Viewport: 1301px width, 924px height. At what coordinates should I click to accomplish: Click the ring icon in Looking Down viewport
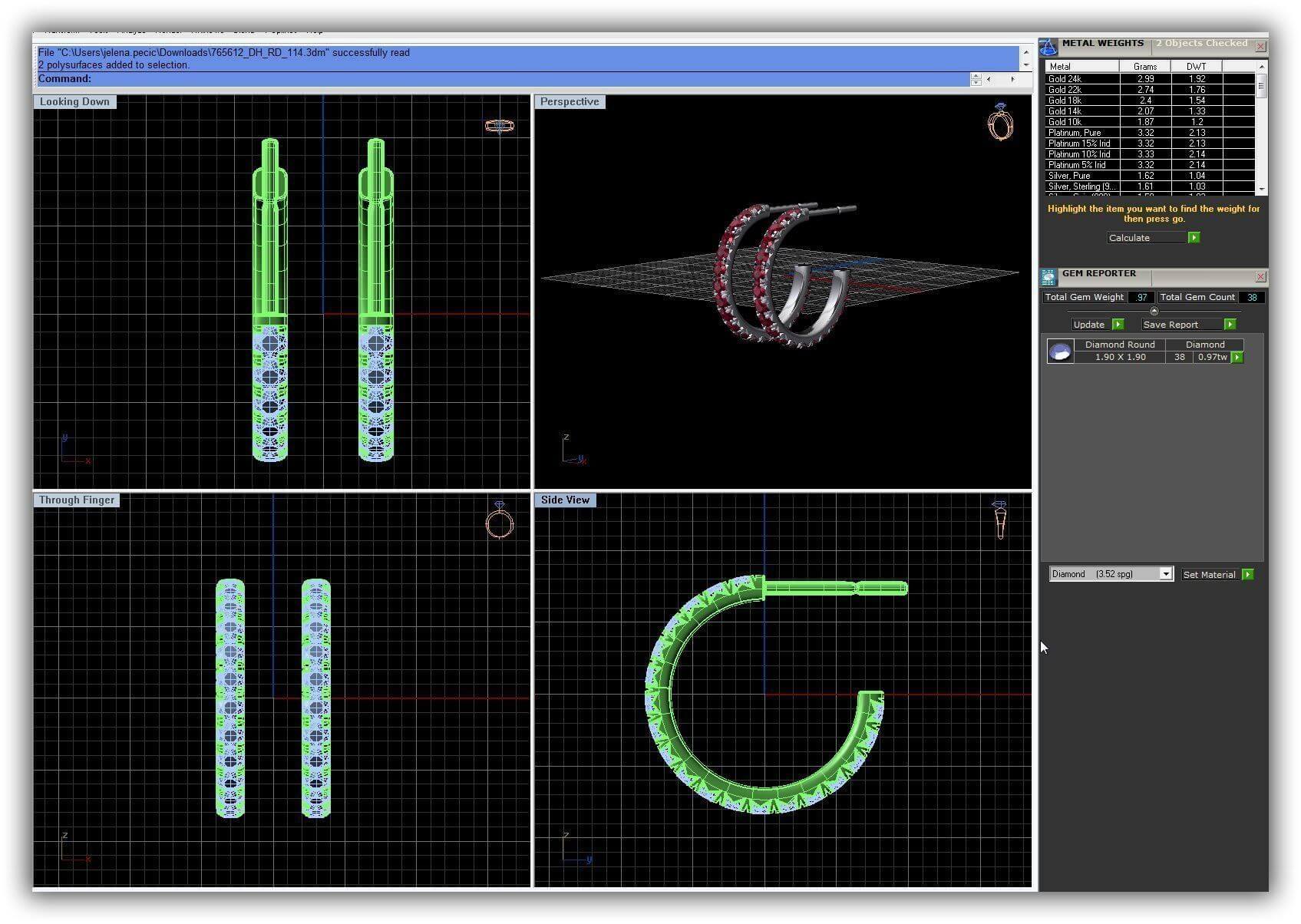pyautogui.click(x=499, y=126)
